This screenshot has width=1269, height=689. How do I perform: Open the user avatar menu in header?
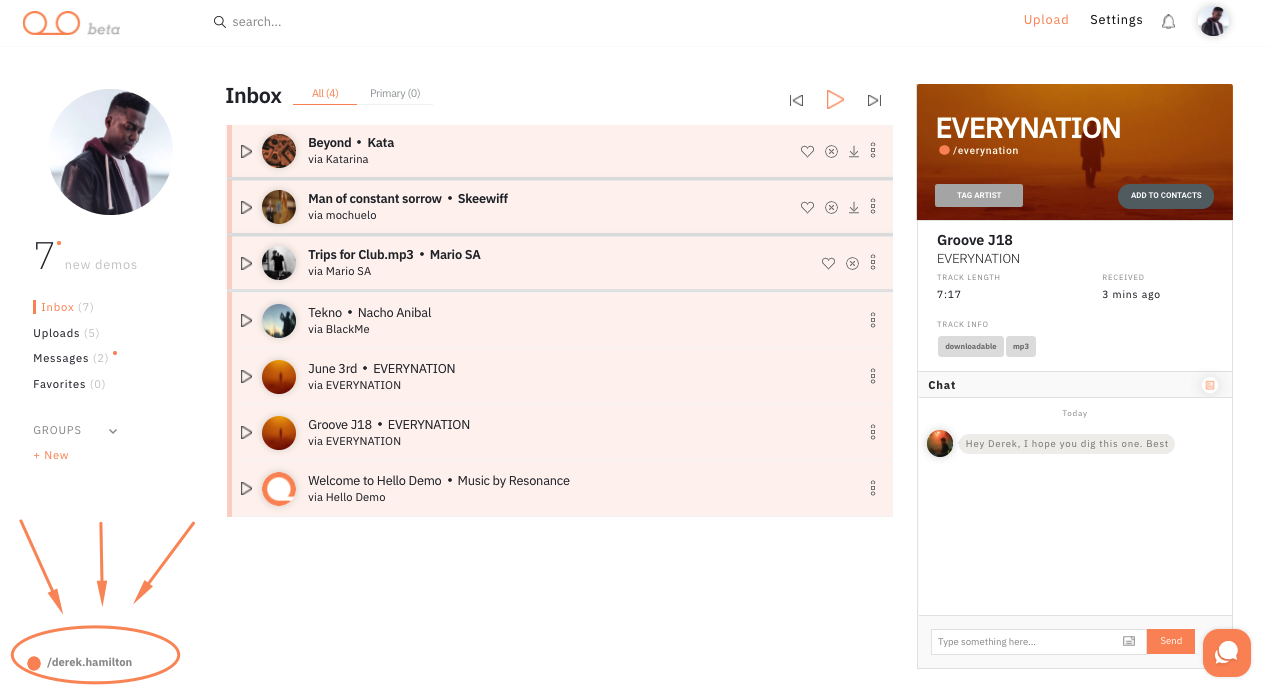click(1213, 21)
